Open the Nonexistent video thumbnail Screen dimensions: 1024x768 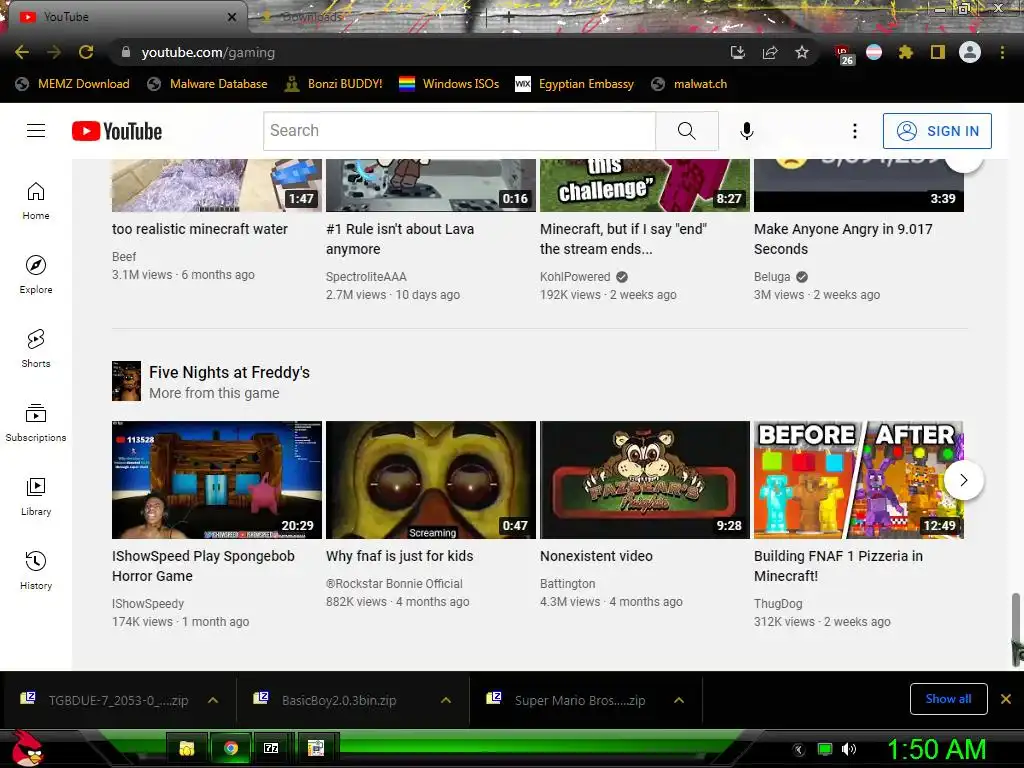point(645,480)
